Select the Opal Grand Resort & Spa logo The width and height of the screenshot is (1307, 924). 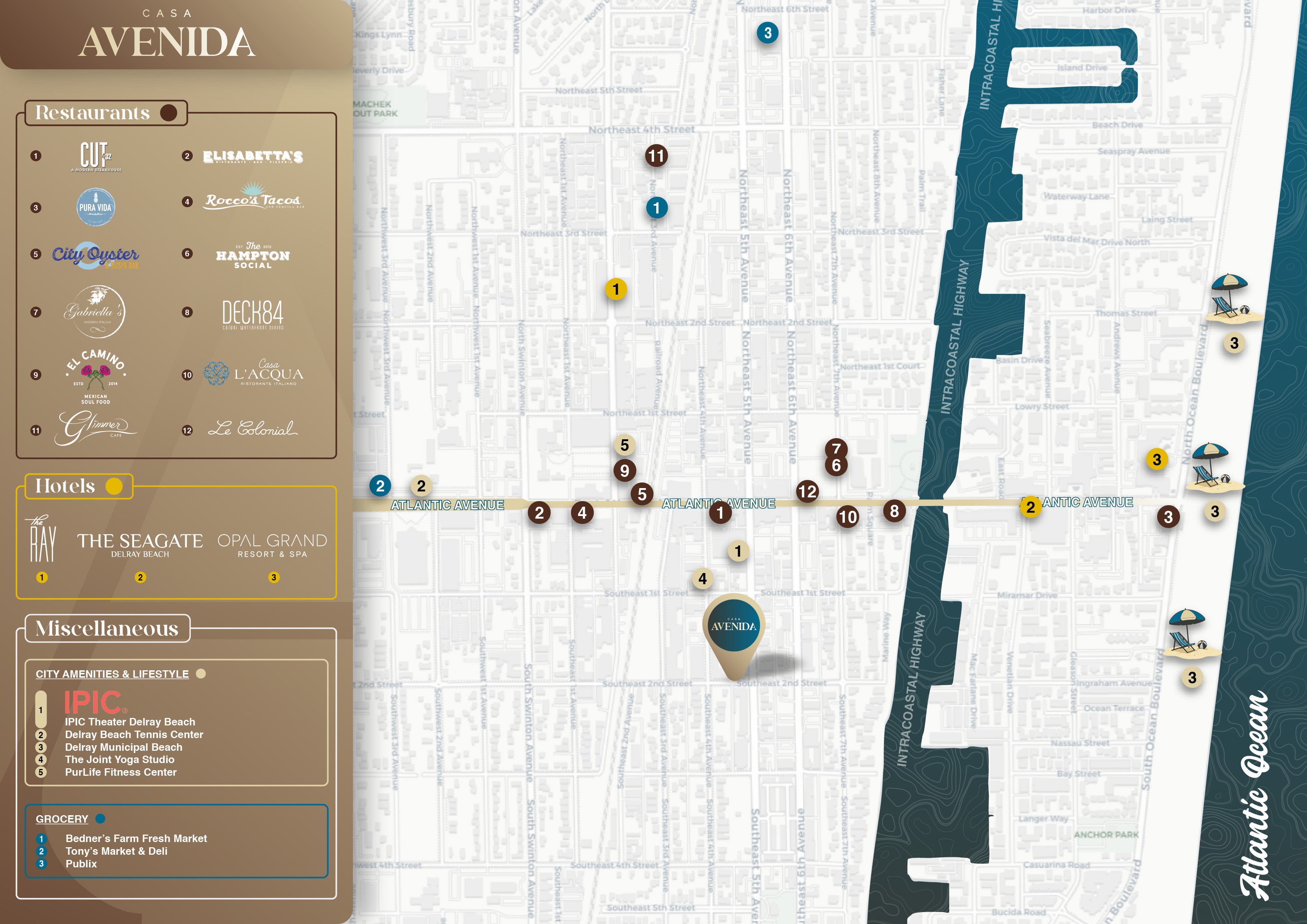click(x=273, y=545)
